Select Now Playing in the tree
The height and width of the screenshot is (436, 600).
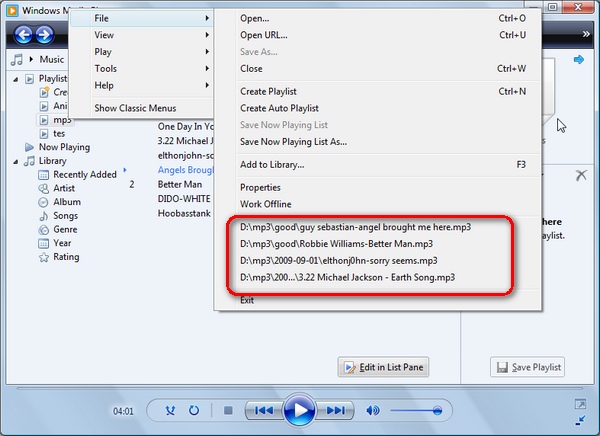[64, 147]
